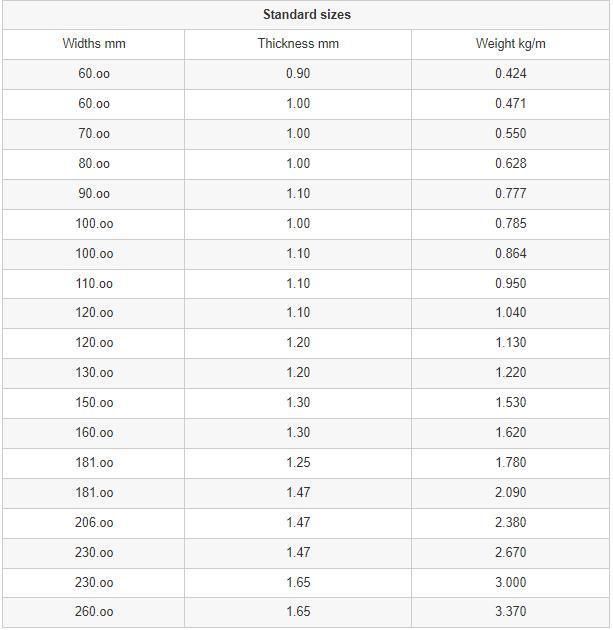The height and width of the screenshot is (630, 613).
Task: Click the 90.00 width cell
Action: tap(94, 194)
